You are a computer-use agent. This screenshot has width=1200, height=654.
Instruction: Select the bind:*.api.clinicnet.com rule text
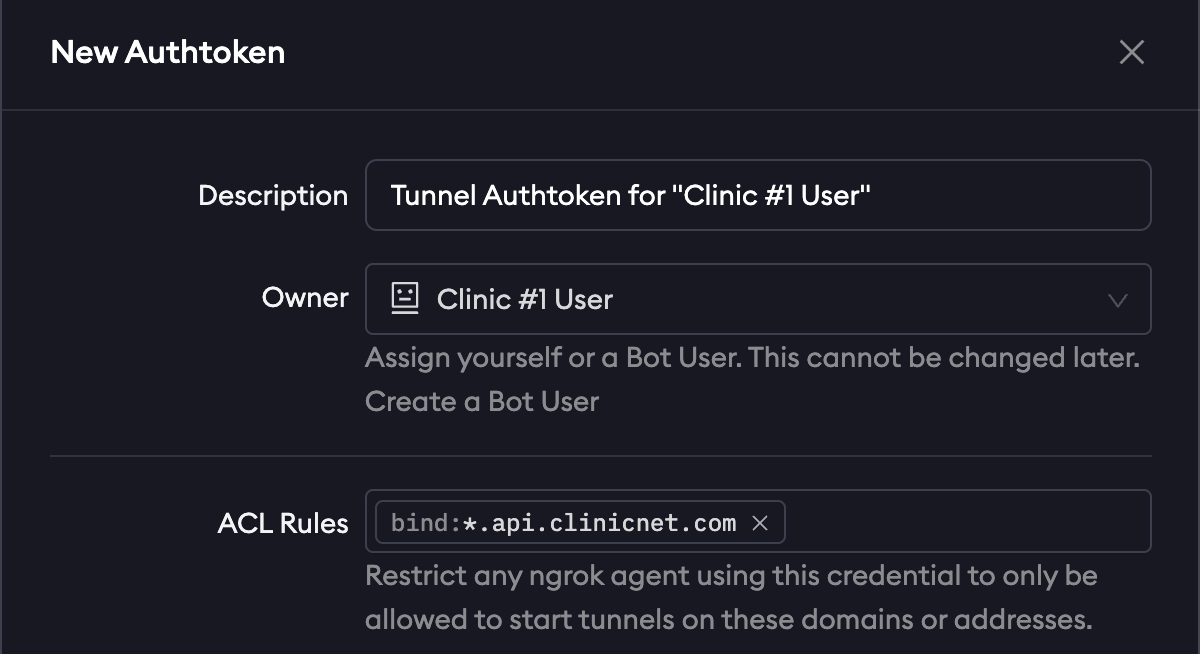point(563,523)
